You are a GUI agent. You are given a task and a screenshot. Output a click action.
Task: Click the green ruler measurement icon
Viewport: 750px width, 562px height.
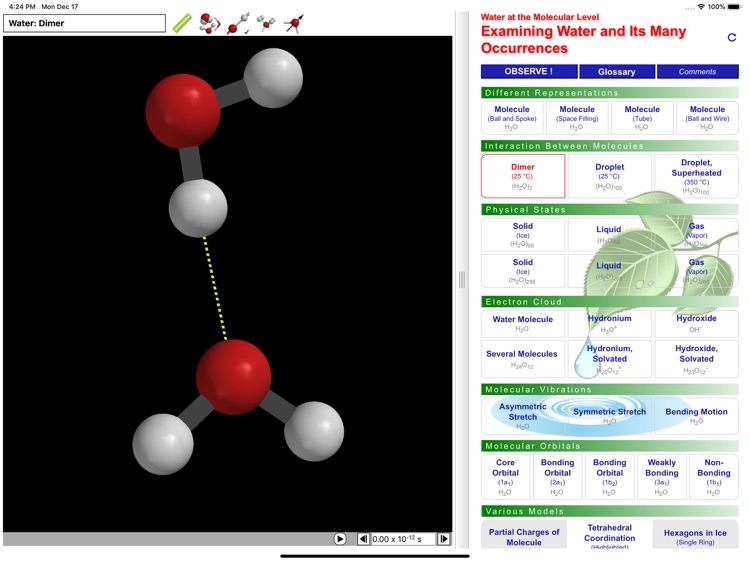point(182,23)
